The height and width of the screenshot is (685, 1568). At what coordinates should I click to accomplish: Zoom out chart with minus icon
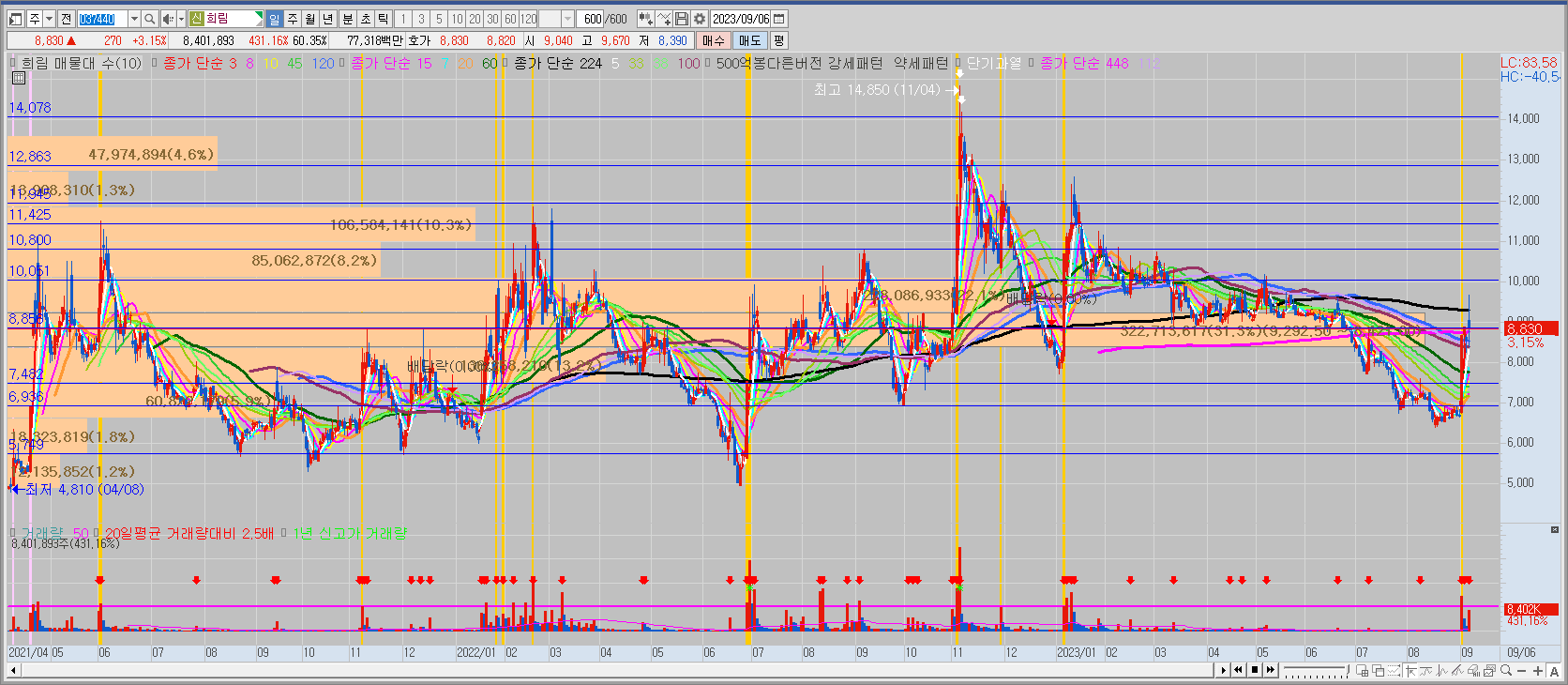pyautogui.click(x=1521, y=670)
